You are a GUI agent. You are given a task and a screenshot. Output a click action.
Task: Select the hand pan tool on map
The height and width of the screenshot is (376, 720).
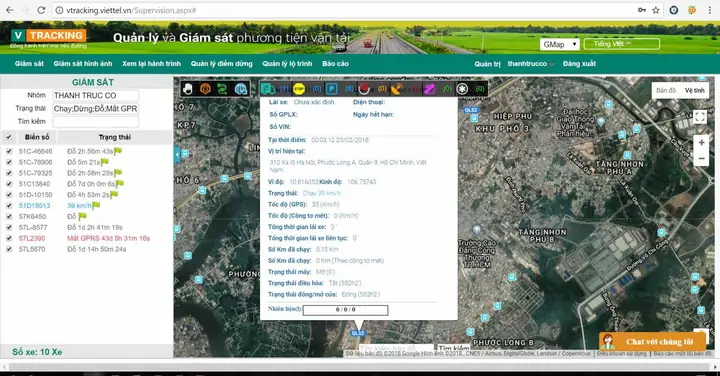(x=187, y=89)
